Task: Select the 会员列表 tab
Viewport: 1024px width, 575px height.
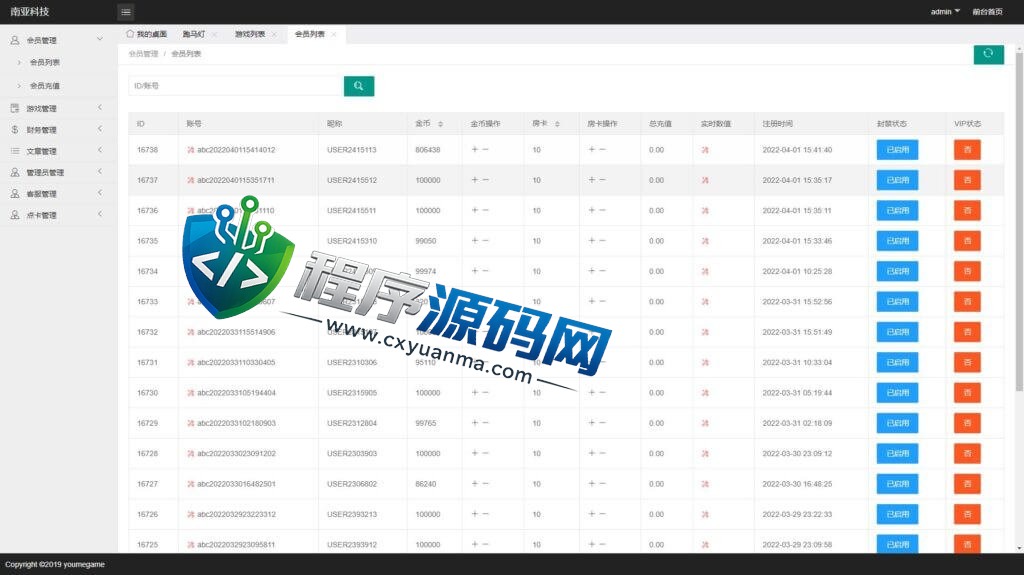Action: pos(310,34)
